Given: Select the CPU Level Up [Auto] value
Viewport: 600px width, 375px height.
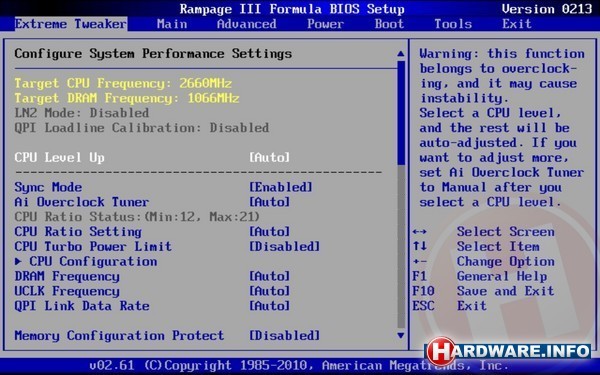Looking at the screenshot, I should pyautogui.click(x=269, y=157).
